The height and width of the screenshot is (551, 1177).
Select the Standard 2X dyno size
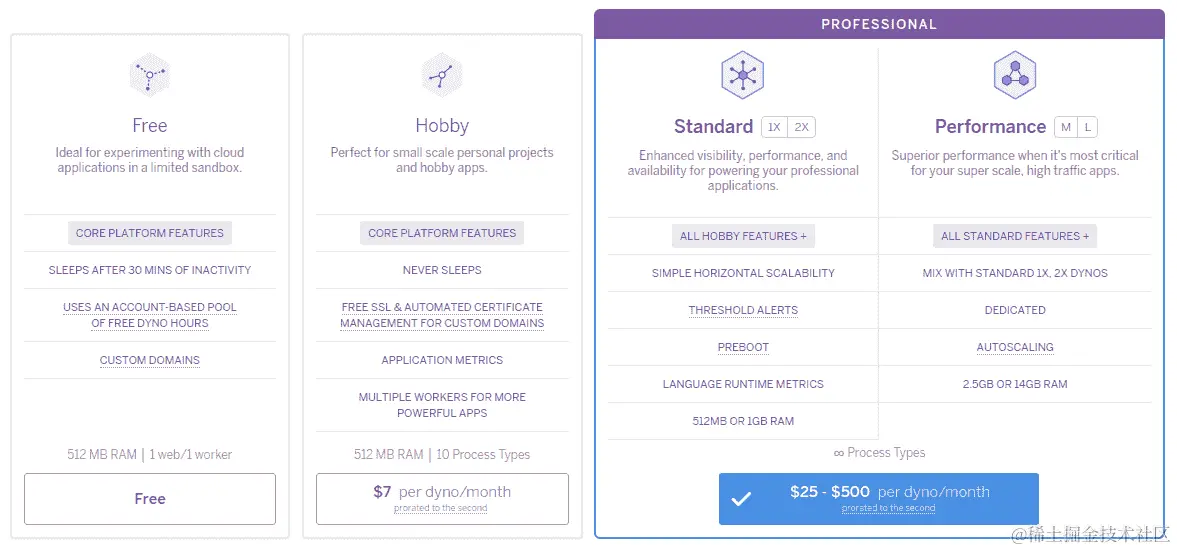point(802,127)
